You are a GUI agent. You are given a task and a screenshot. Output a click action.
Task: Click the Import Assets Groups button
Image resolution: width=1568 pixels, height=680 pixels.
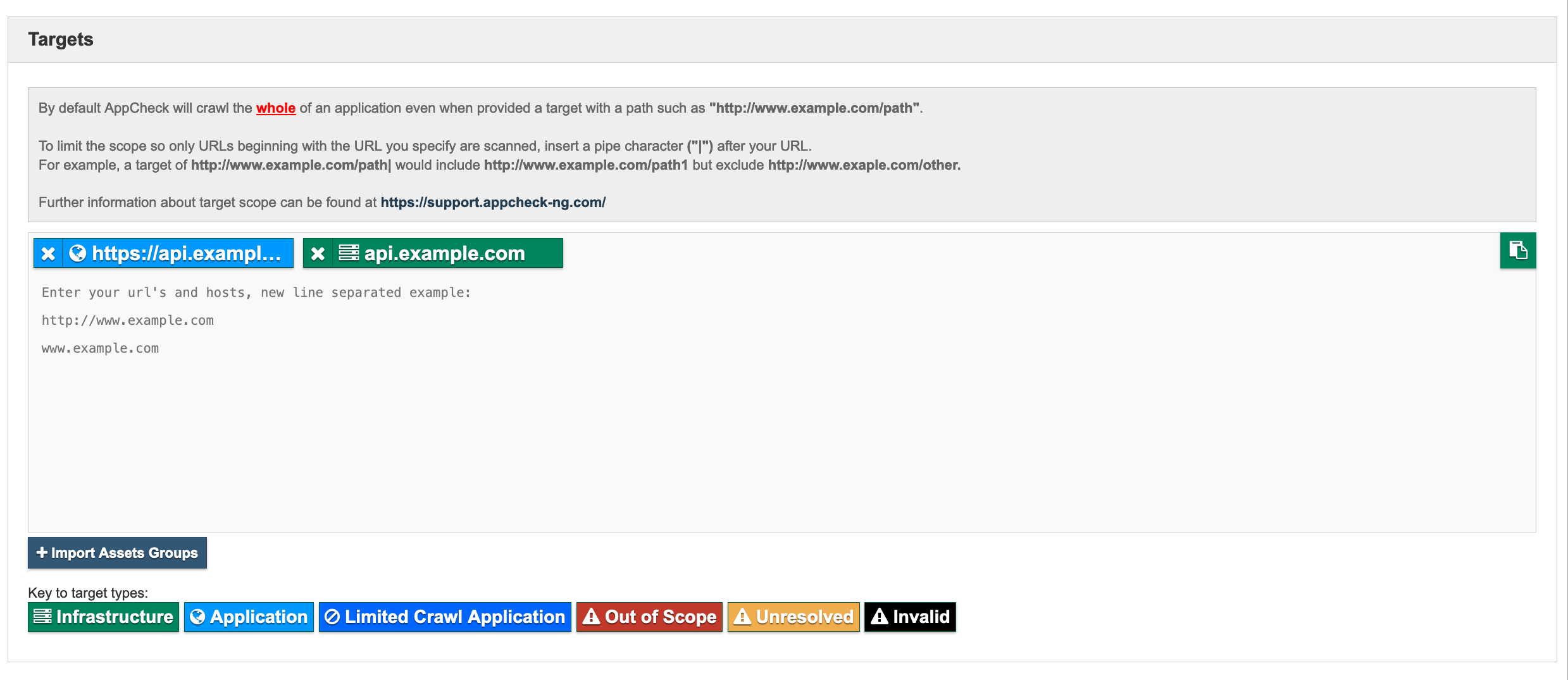point(117,552)
